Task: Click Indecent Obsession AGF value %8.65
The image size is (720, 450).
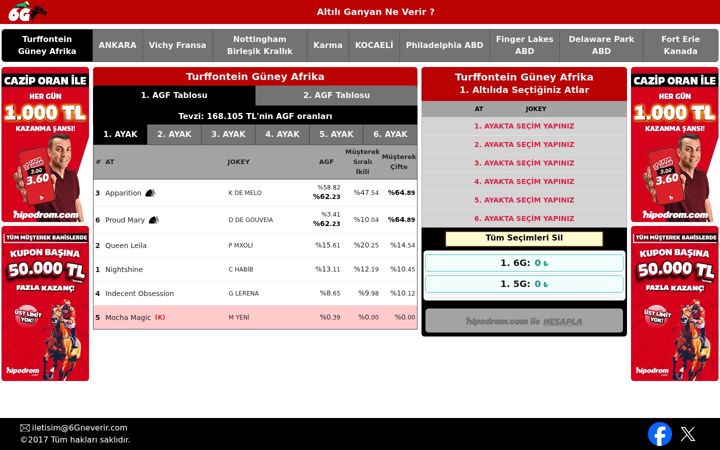Action: click(330, 293)
